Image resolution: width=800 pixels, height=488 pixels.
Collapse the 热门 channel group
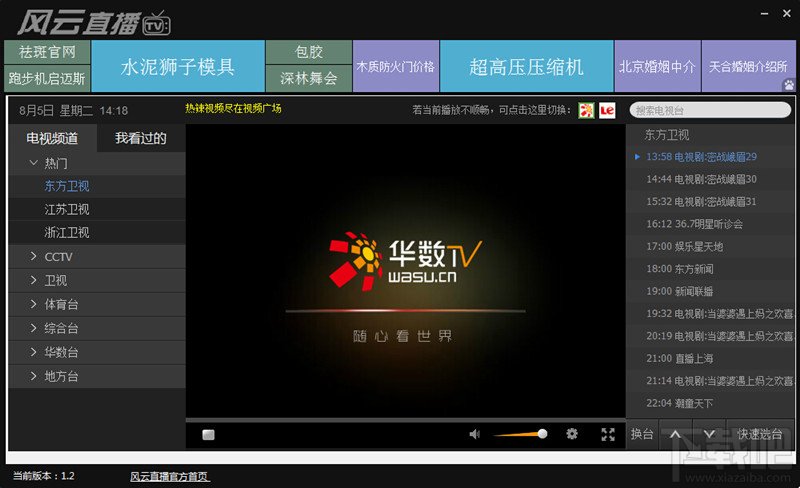34,163
